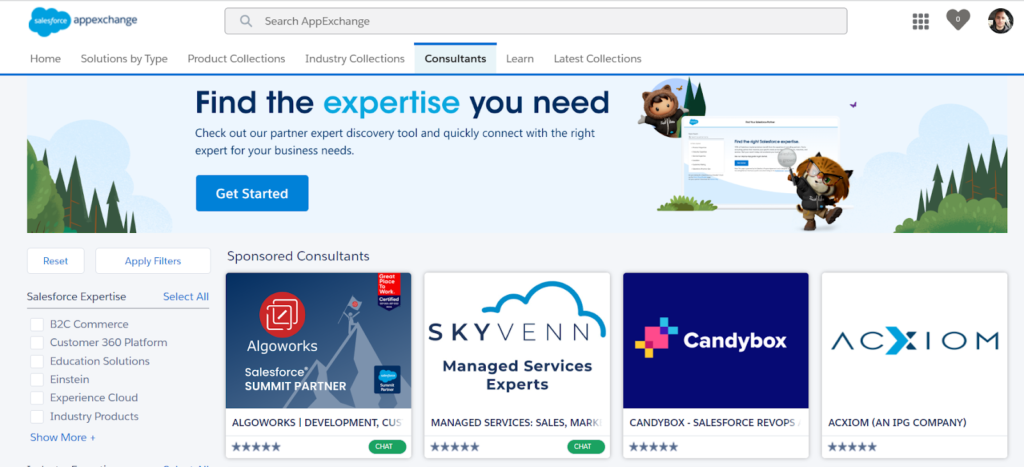Open the favorites heart icon
The image size is (1024, 467).
point(958,20)
